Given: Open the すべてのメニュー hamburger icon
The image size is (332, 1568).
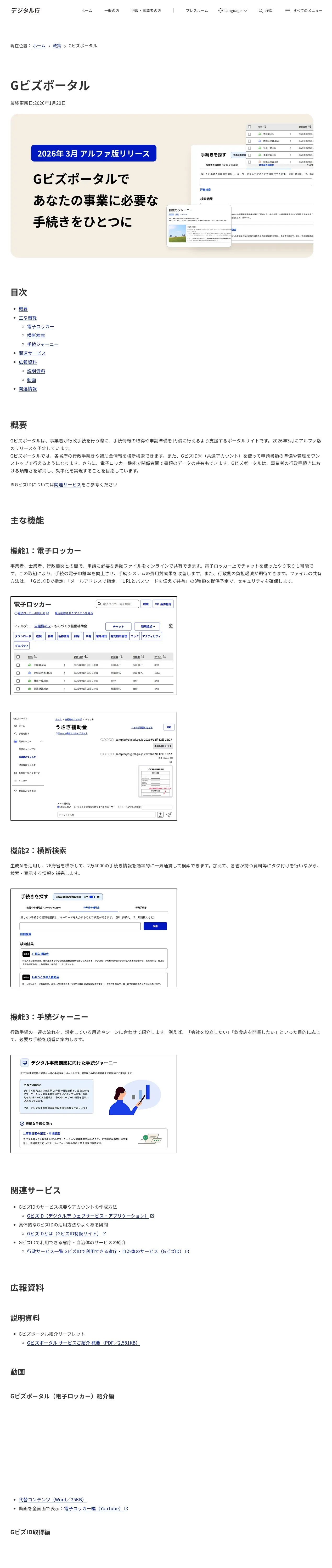Looking at the screenshot, I should (x=288, y=11).
